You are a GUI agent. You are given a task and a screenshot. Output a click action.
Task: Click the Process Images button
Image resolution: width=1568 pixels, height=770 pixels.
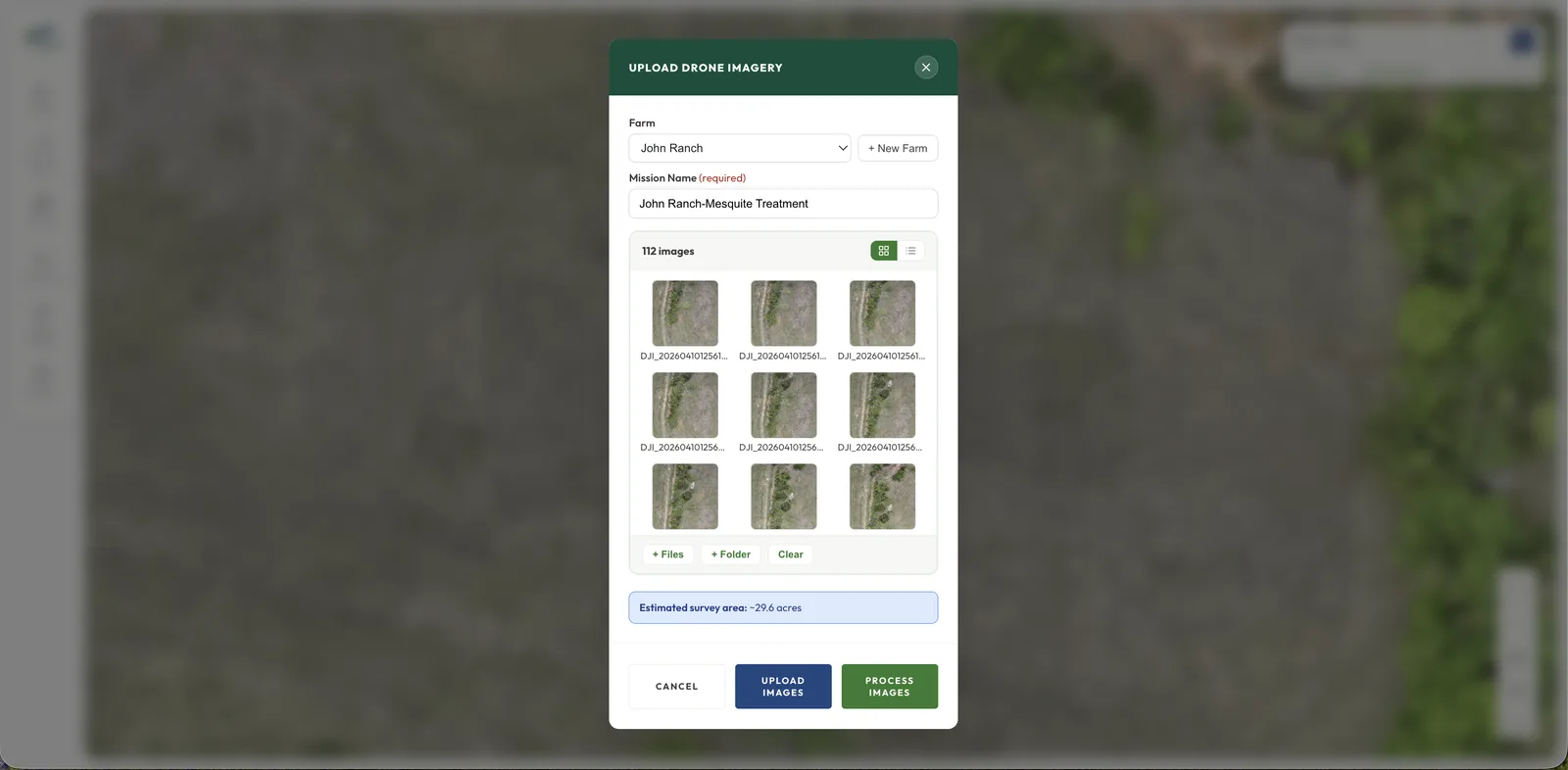[890, 687]
